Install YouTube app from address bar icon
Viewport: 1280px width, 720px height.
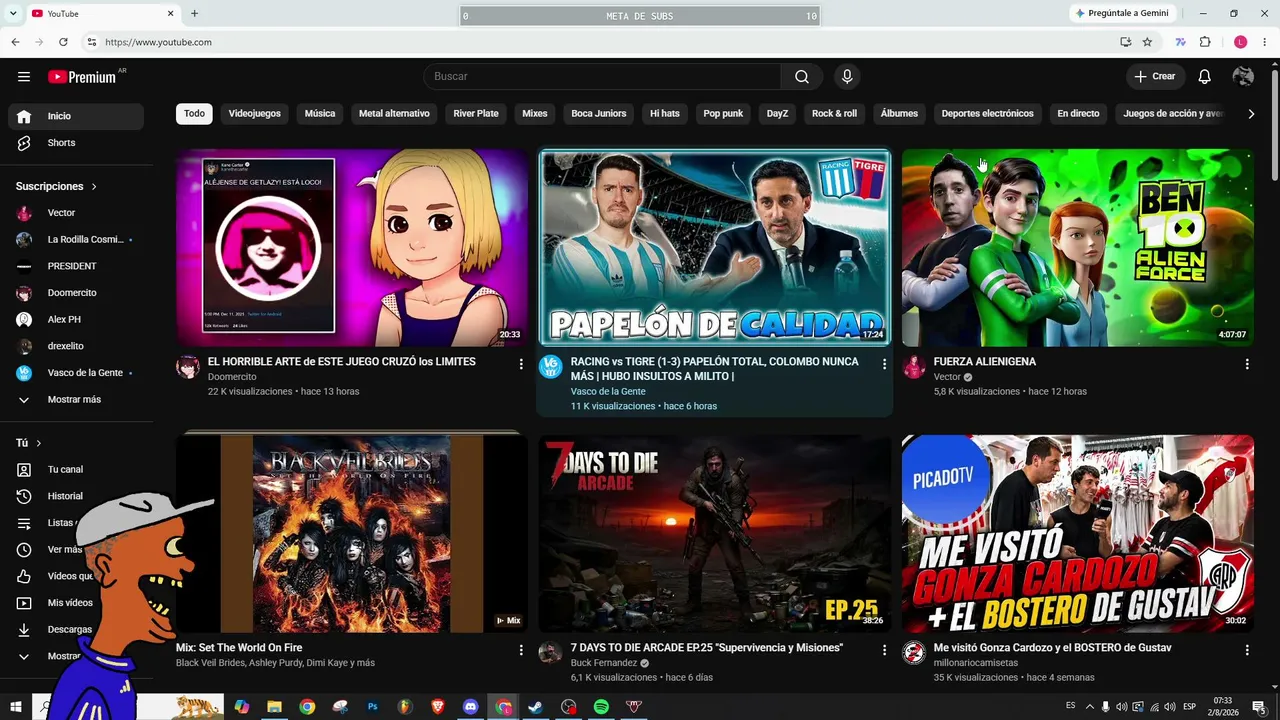pyautogui.click(x=1126, y=42)
